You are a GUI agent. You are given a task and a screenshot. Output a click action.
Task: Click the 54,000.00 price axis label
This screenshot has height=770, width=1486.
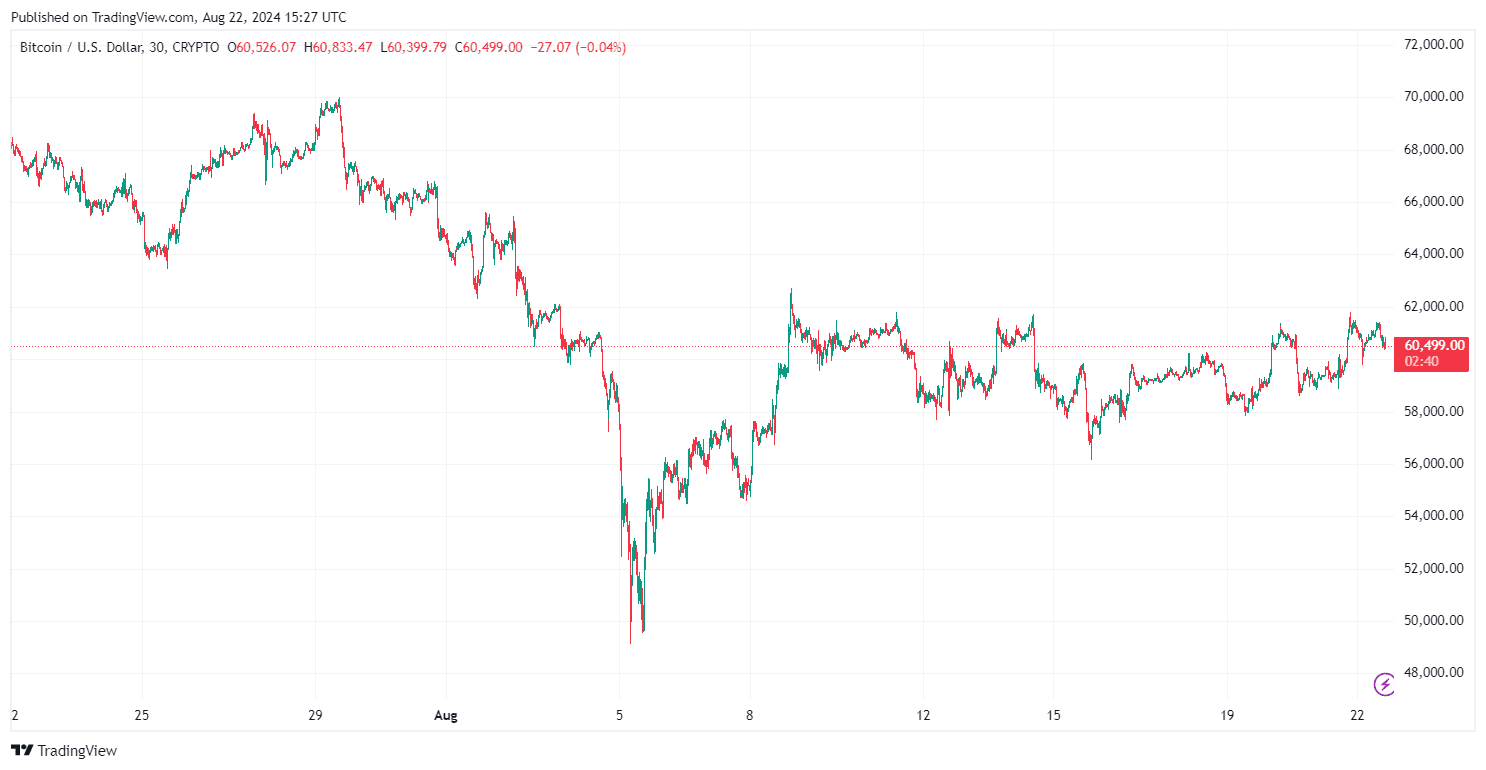click(x=1434, y=515)
